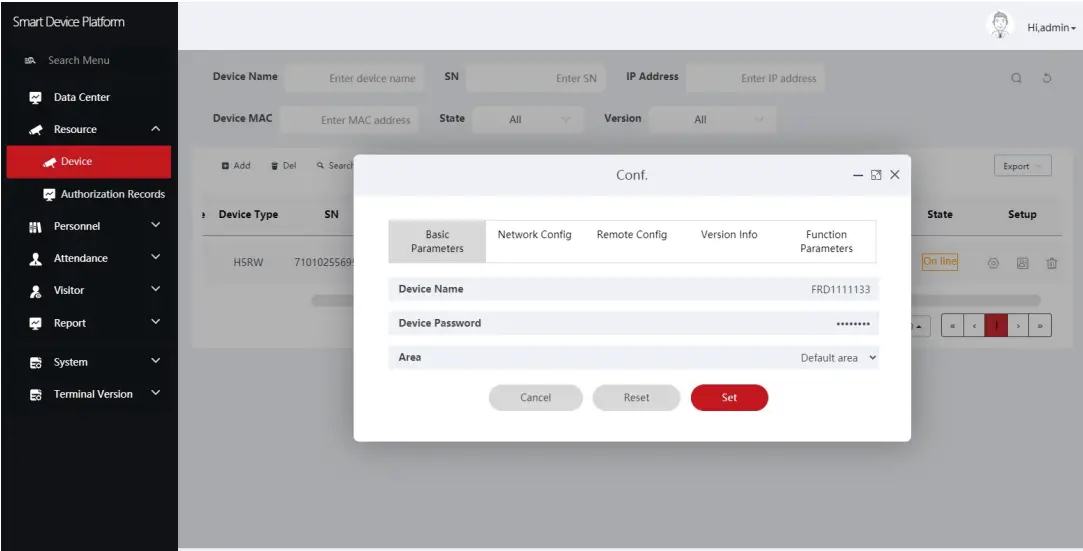Click the red Set button
The image size is (1083, 551).
tap(729, 398)
